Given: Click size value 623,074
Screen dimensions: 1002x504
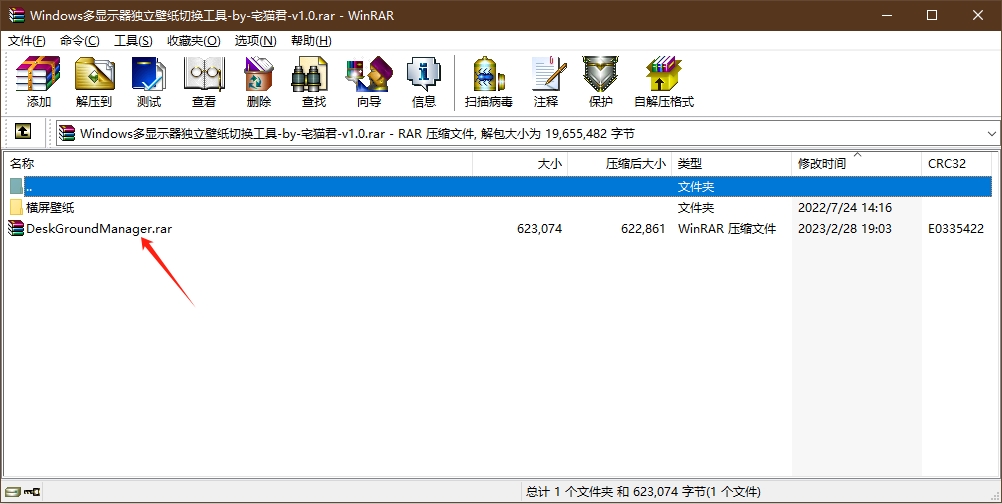Looking at the screenshot, I should 539,228.
